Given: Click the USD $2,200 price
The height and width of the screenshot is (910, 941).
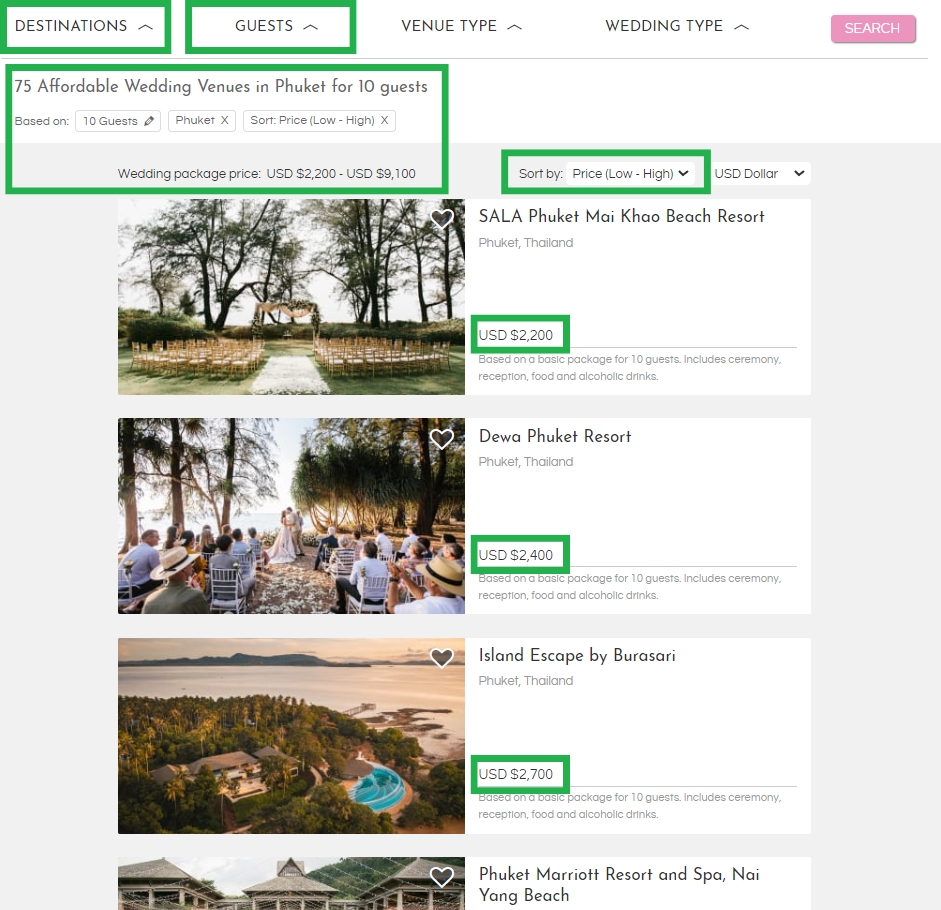Looking at the screenshot, I should 516,335.
